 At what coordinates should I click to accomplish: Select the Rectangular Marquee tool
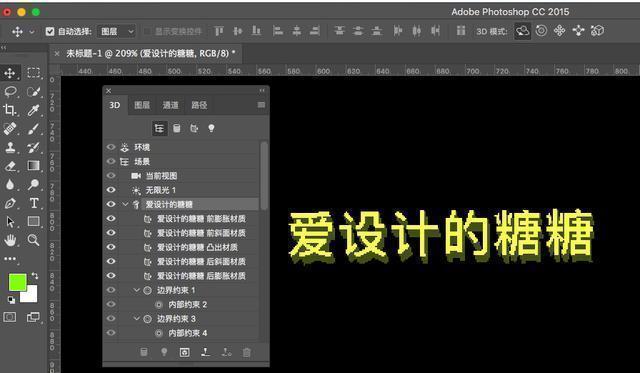coord(33,73)
